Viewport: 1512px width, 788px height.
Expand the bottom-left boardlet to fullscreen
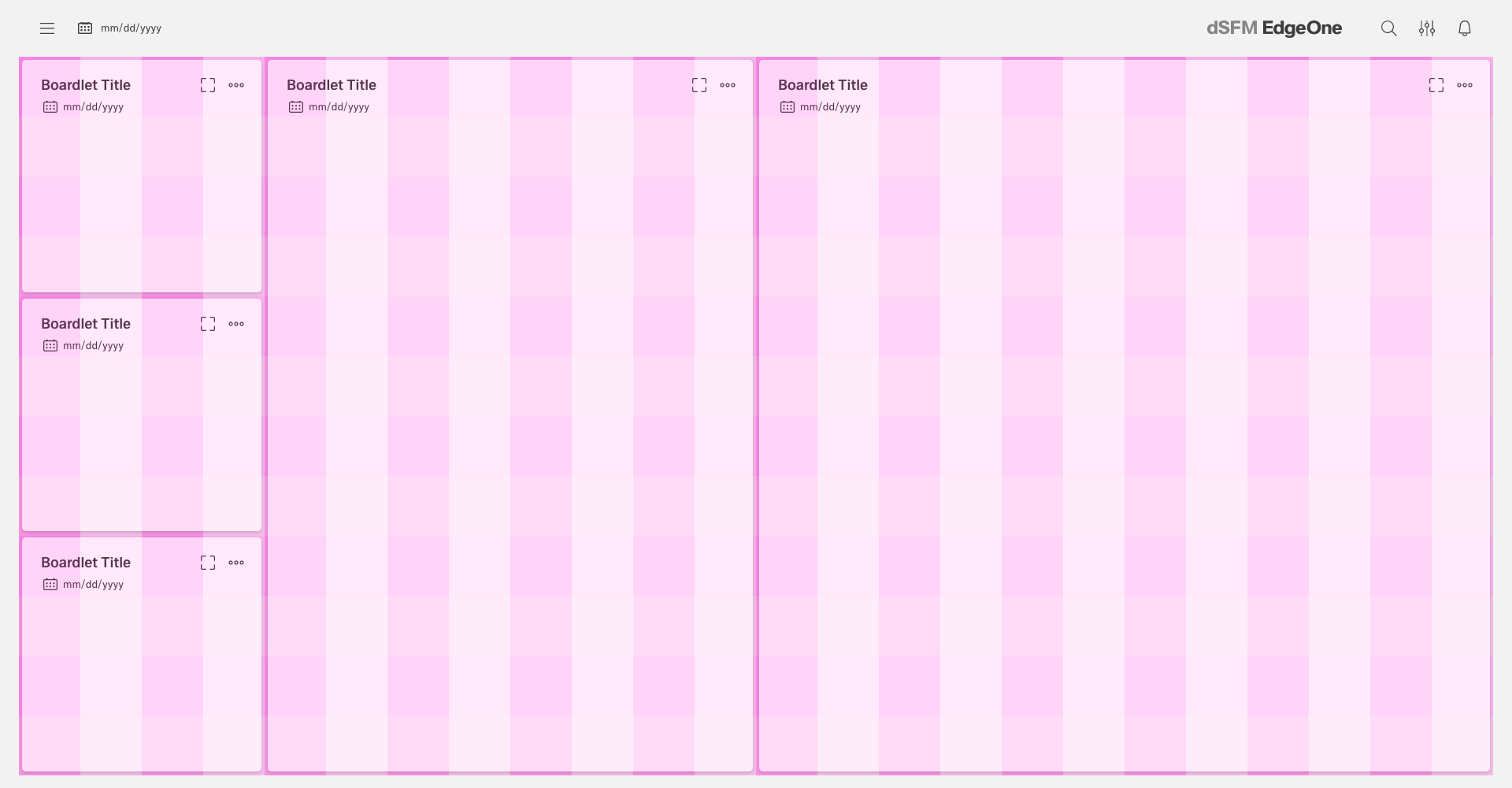(x=208, y=563)
